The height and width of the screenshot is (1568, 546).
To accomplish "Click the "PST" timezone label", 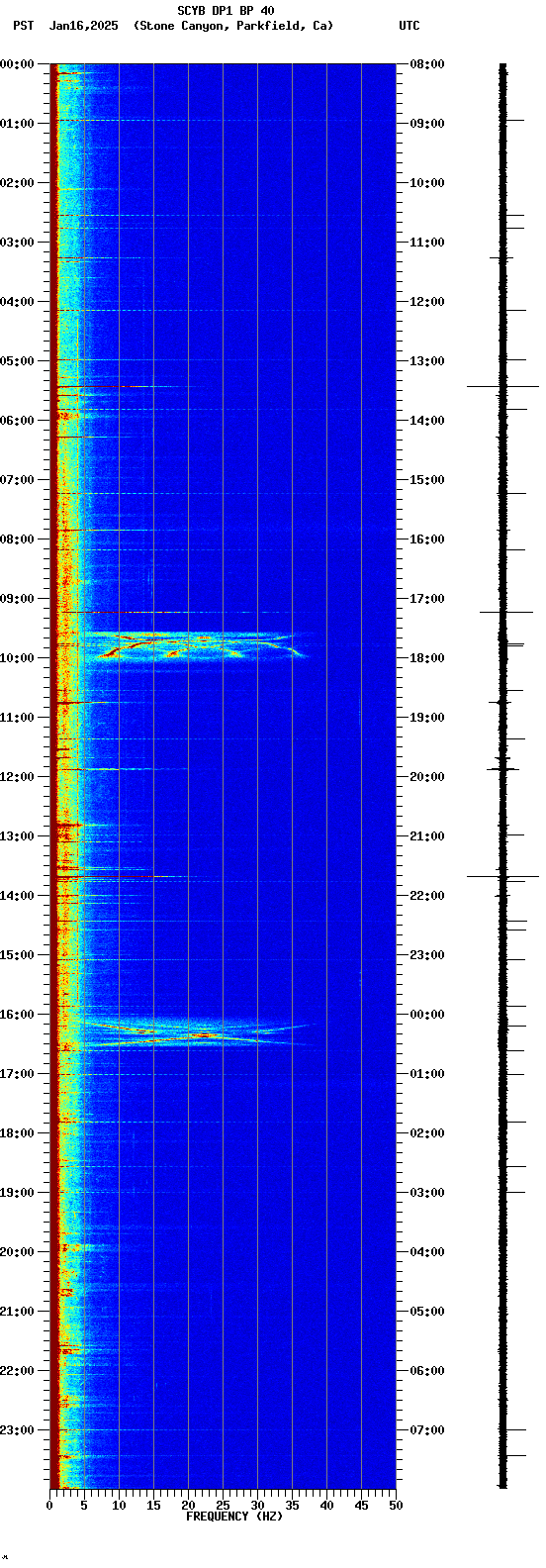I will click(x=23, y=26).
